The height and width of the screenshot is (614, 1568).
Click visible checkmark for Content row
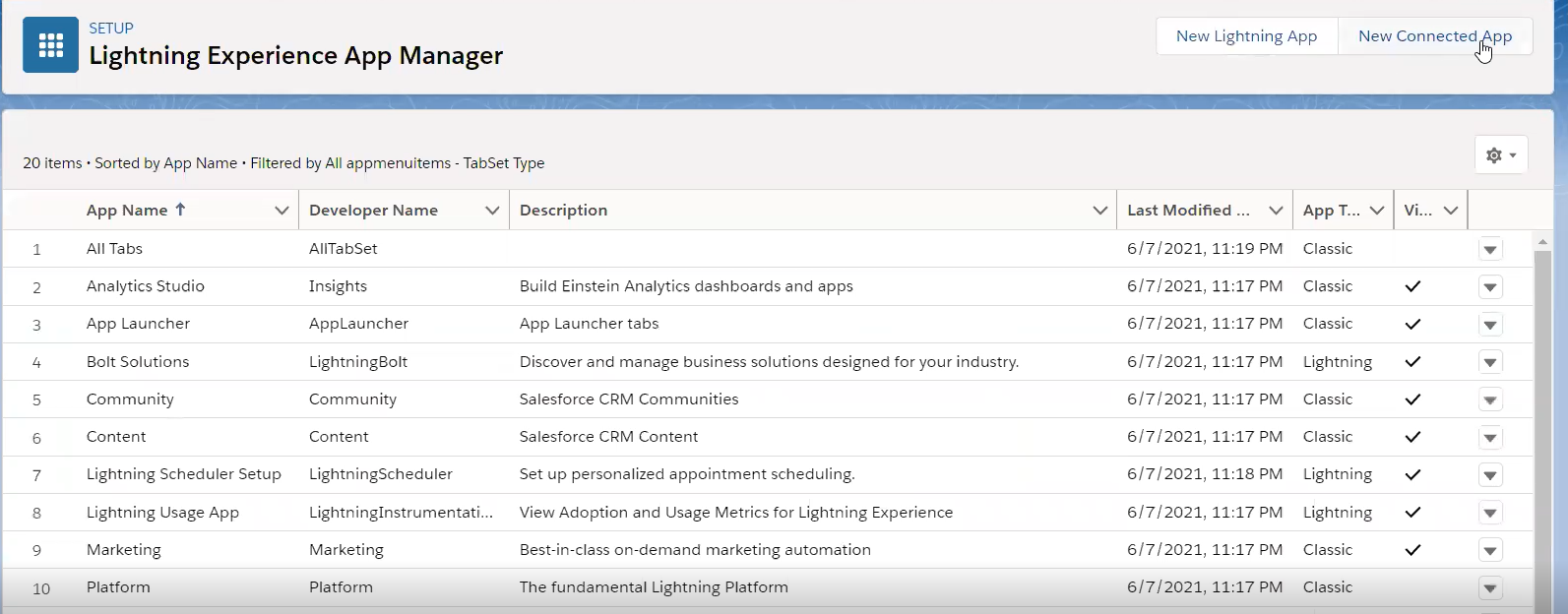point(1412,437)
